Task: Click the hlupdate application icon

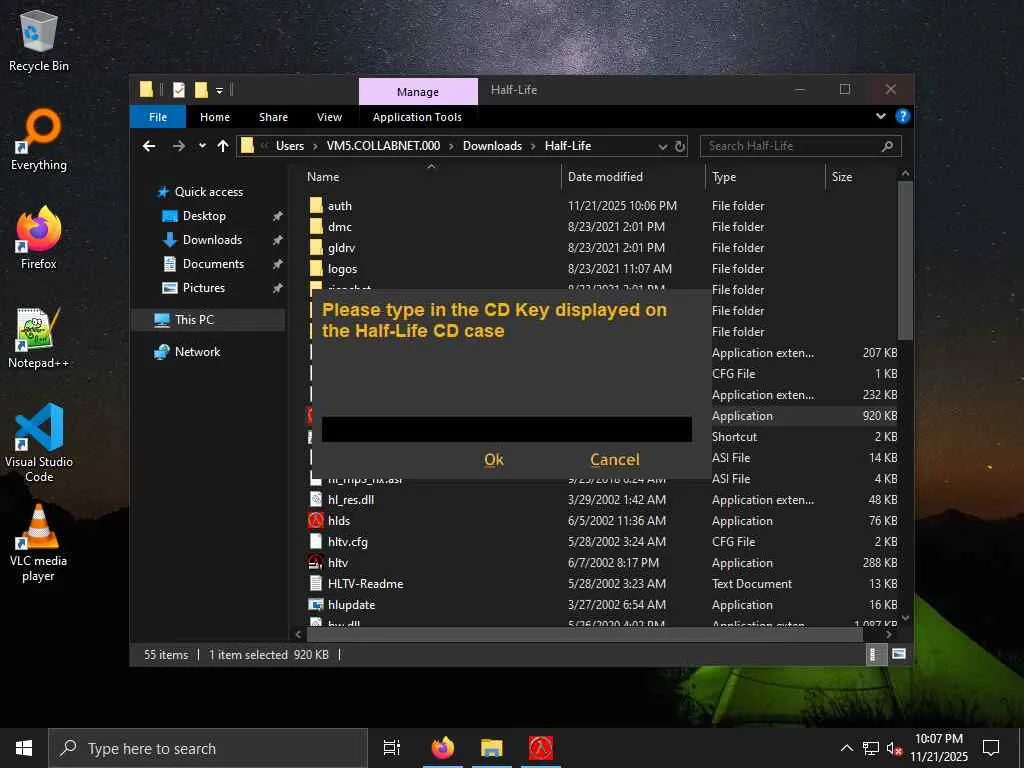Action: point(316,605)
